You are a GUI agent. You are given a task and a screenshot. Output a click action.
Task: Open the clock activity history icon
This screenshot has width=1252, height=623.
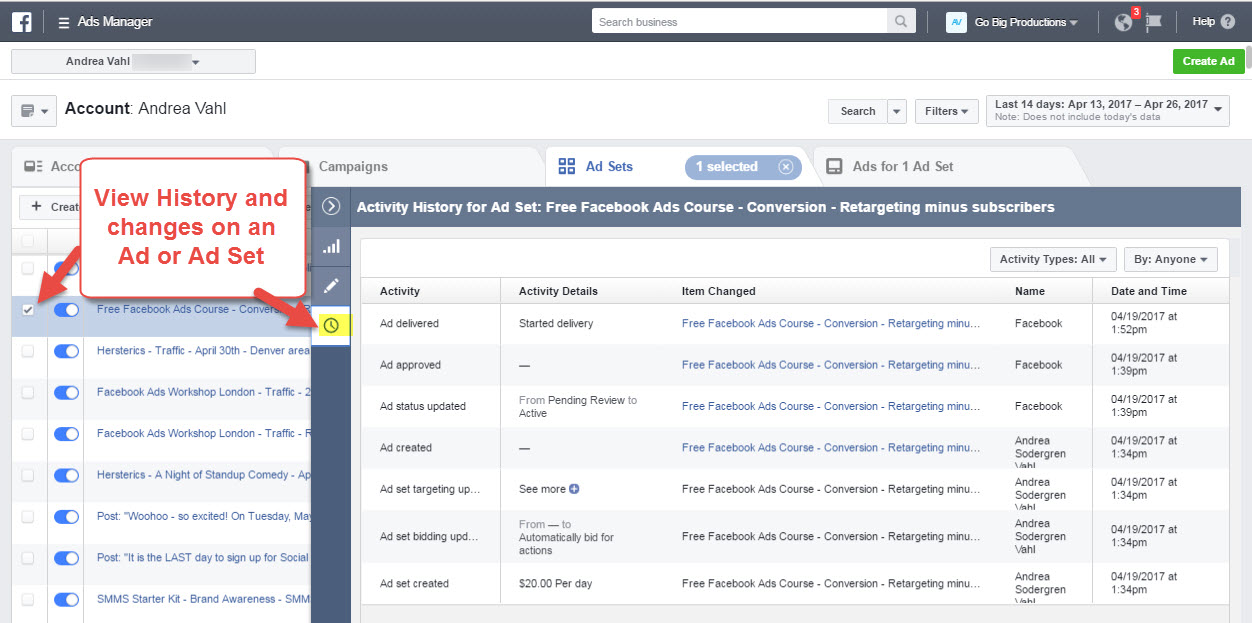[x=331, y=325]
